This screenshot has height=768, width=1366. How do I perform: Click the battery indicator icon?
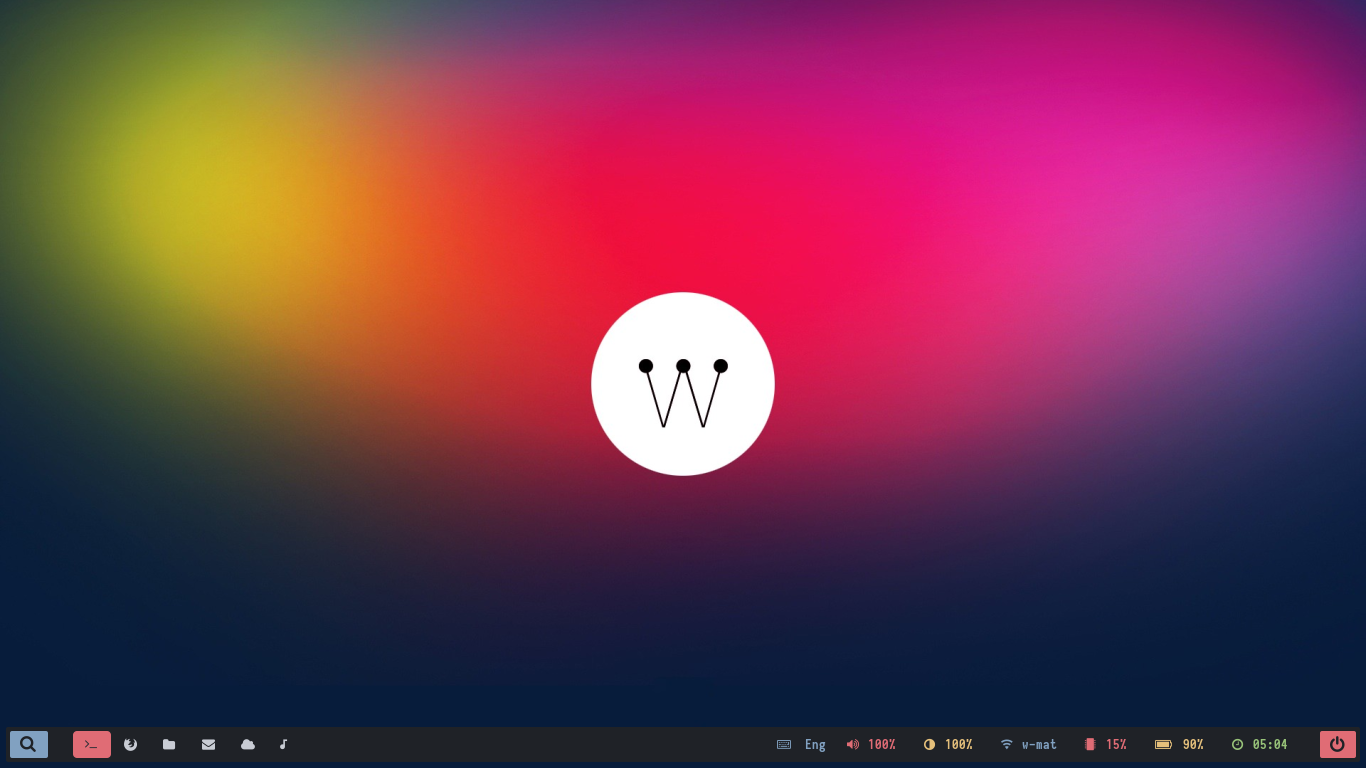(x=1163, y=744)
